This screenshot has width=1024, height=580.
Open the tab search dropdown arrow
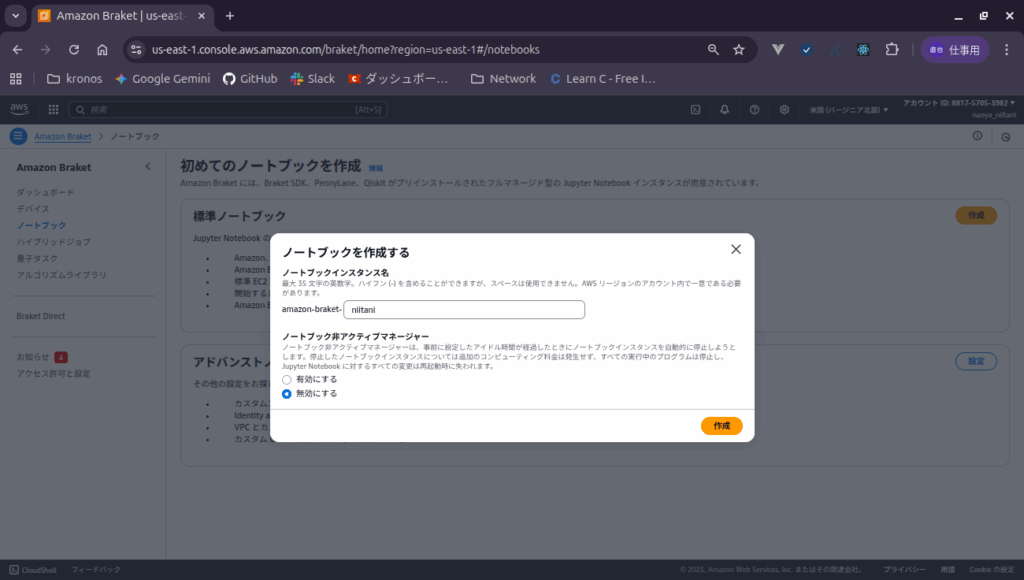click(16, 16)
